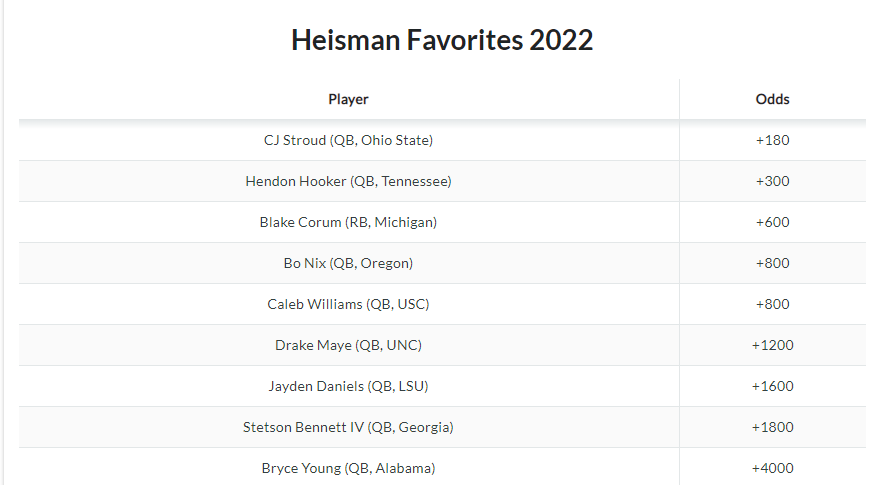Select the Jayden Daniels player cell

coord(348,386)
